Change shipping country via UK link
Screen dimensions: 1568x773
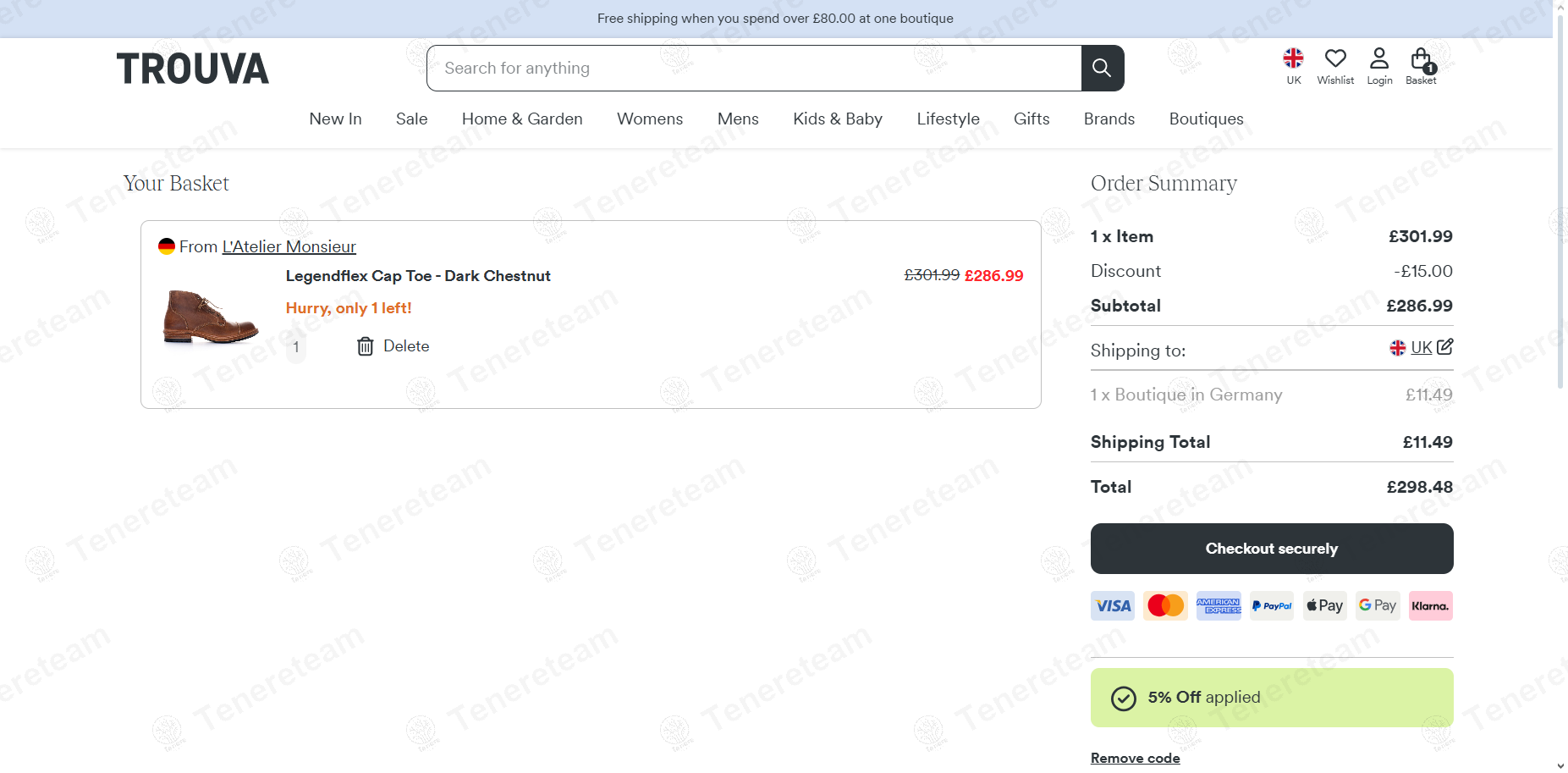[1421, 347]
